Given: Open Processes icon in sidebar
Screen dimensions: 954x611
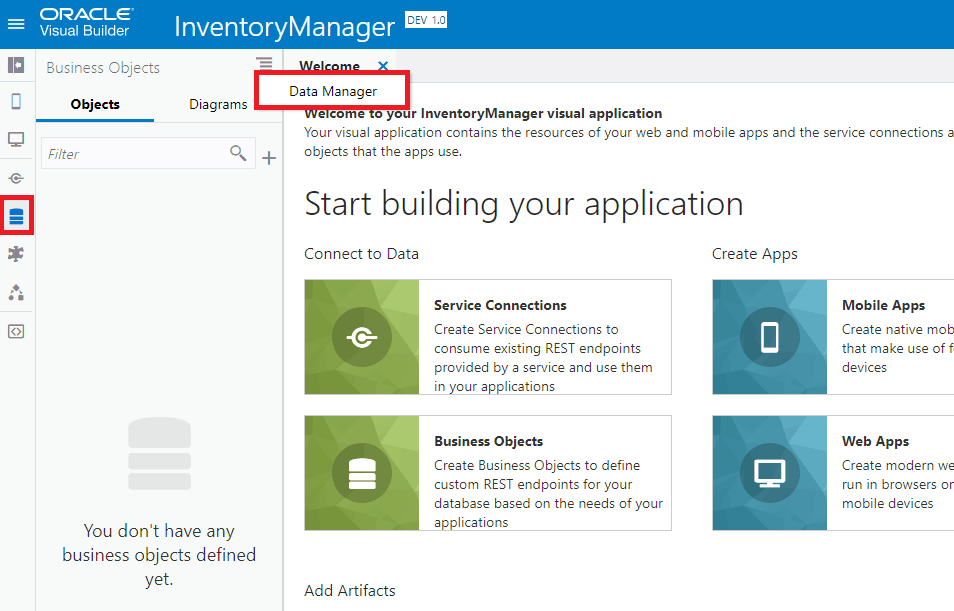Looking at the screenshot, I should pyautogui.click(x=16, y=293).
